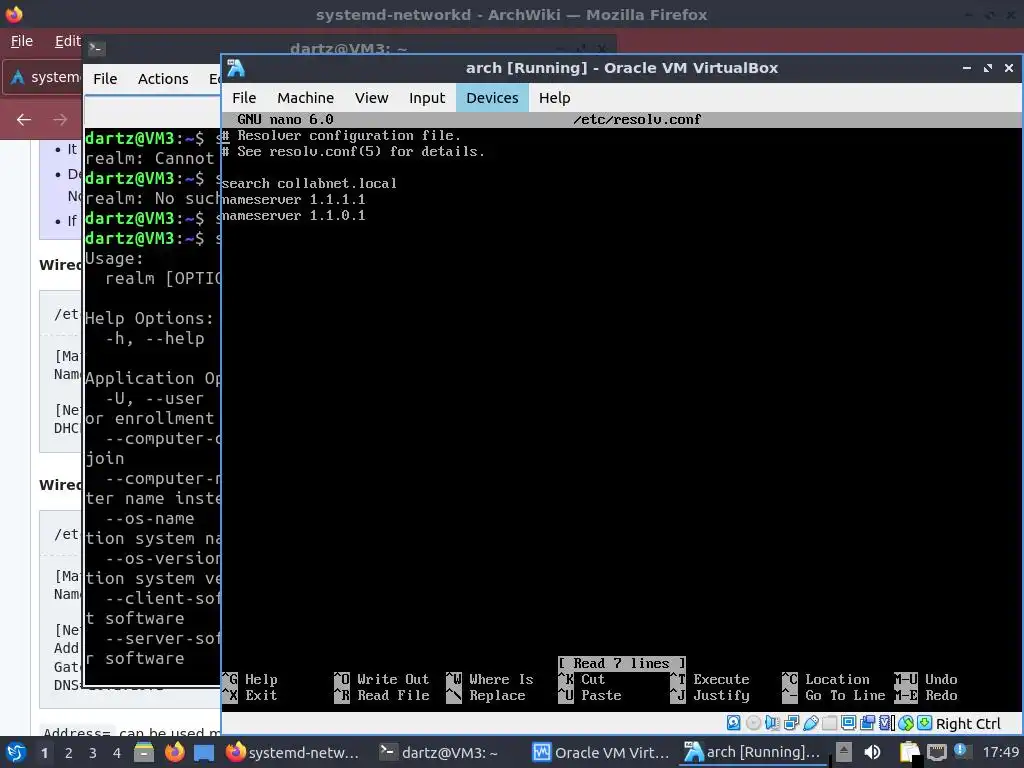Click recording indicator icon in VirtualBox status bar
This screenshot has height=768, width=1024.
(867, 723)
